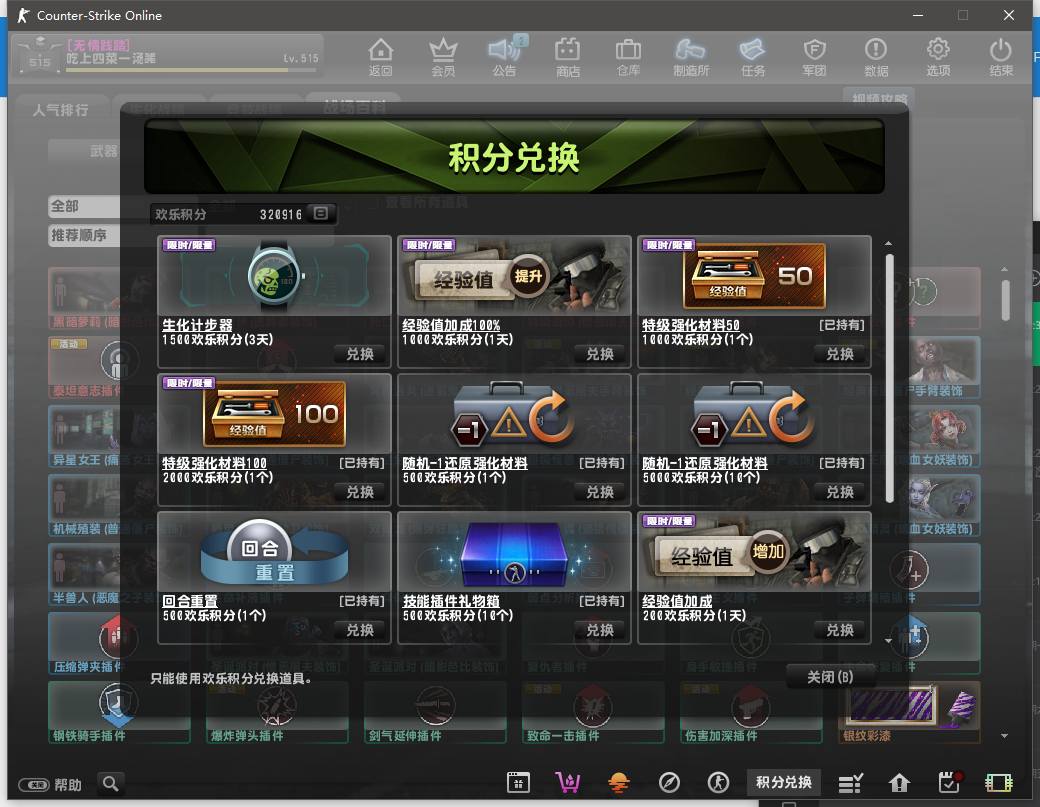Click the 欢乐积分 320916 points field
The height and width of the screenshot is (807, 1040).
243,214
